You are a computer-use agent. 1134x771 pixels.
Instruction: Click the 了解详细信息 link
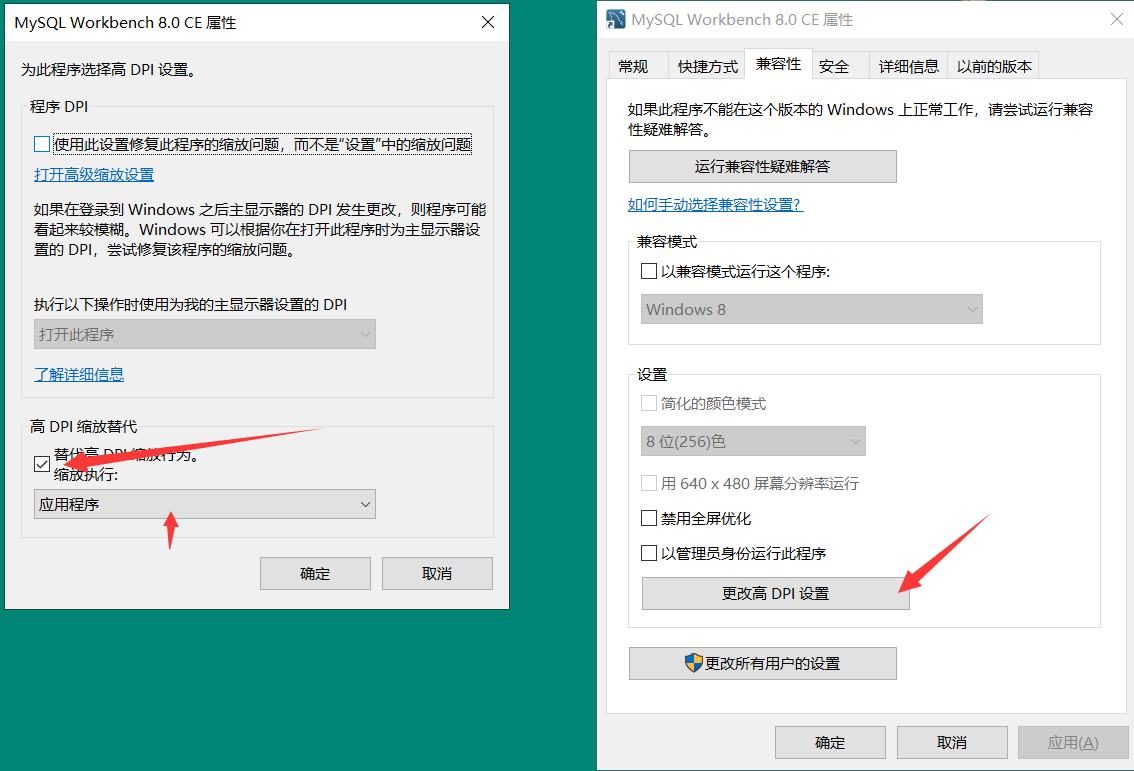coord(79,374)
